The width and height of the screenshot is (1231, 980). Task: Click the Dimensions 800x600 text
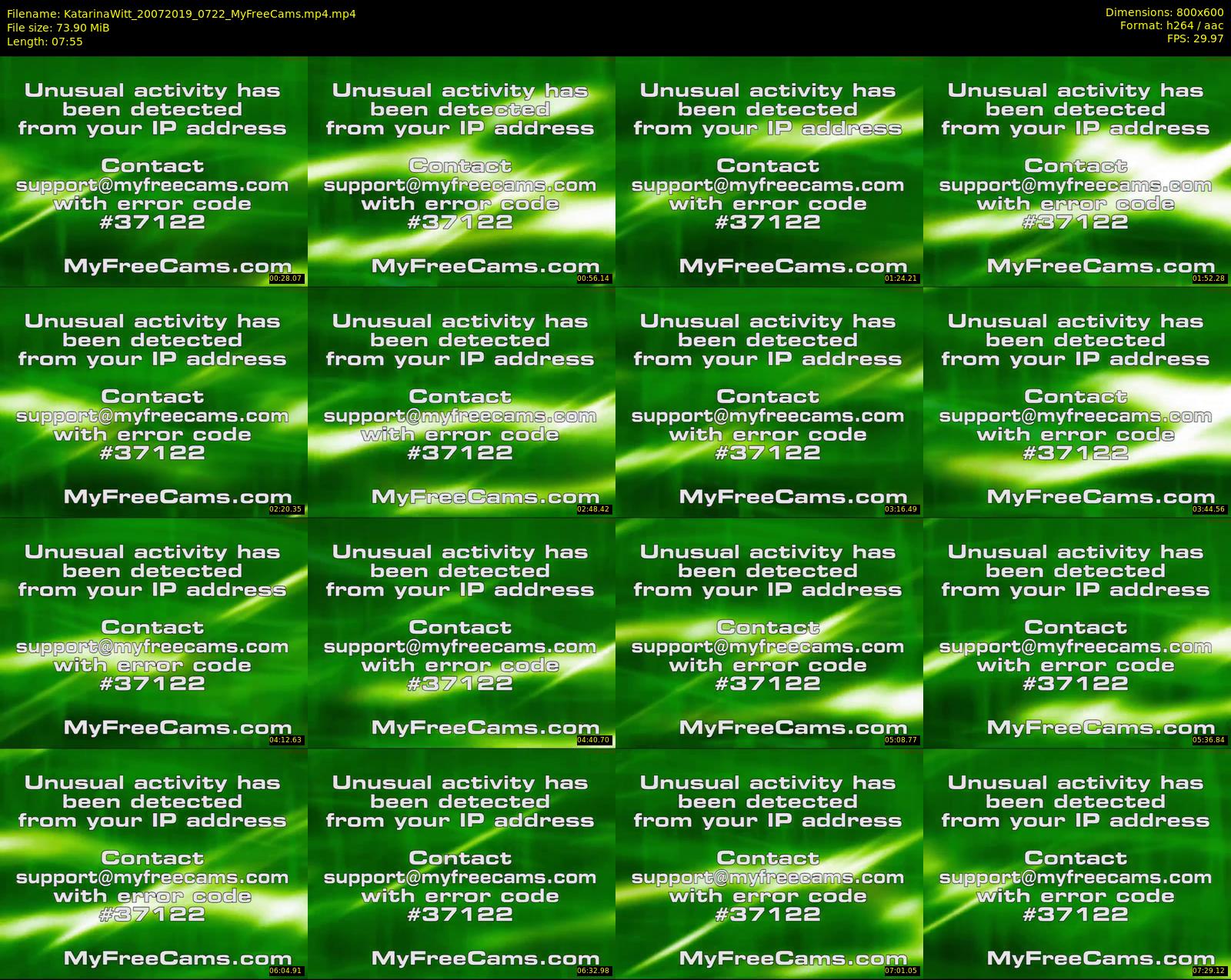pyautogui.click(x=1164, y=12)
